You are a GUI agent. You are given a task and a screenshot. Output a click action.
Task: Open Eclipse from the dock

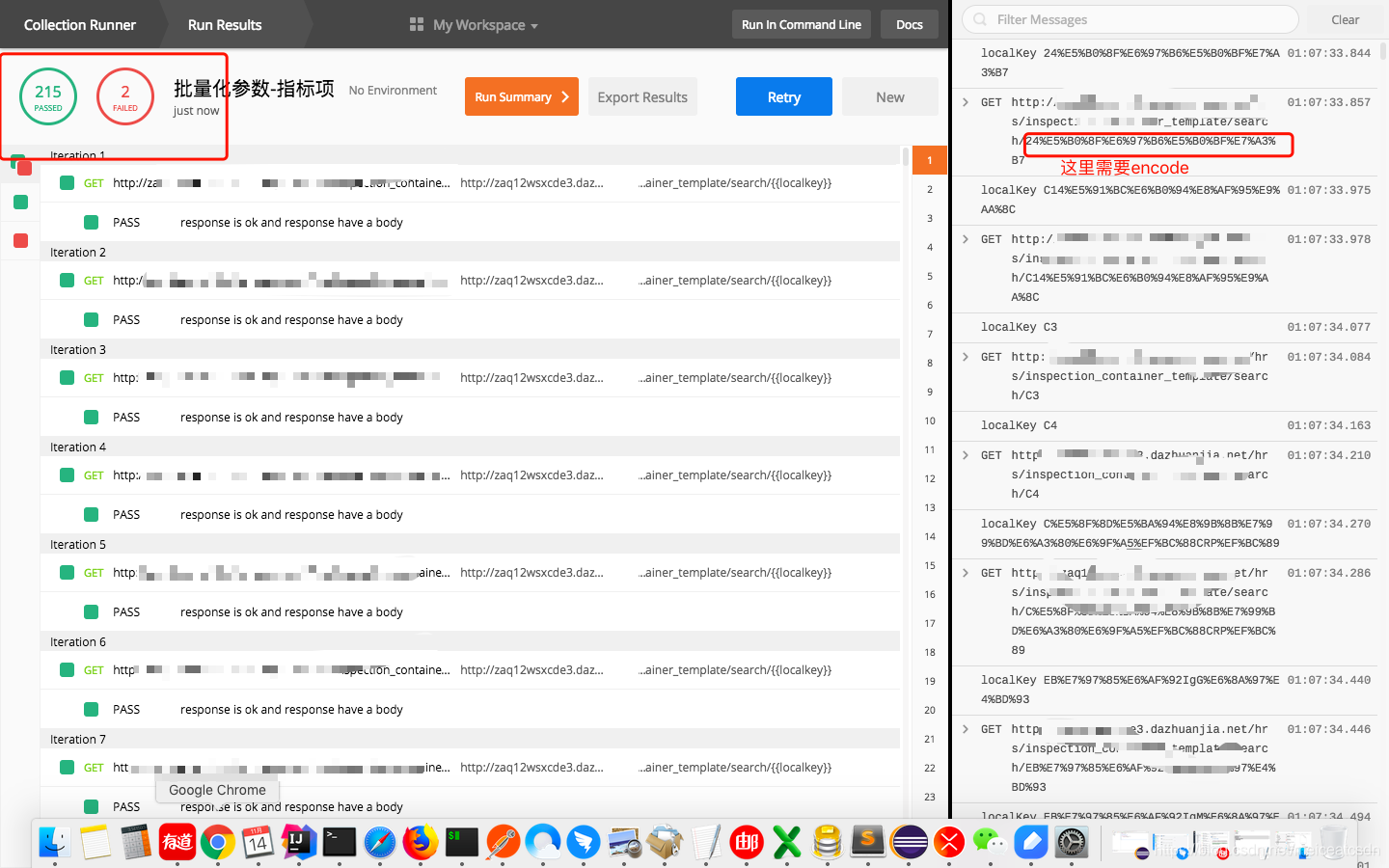point(911,841)
